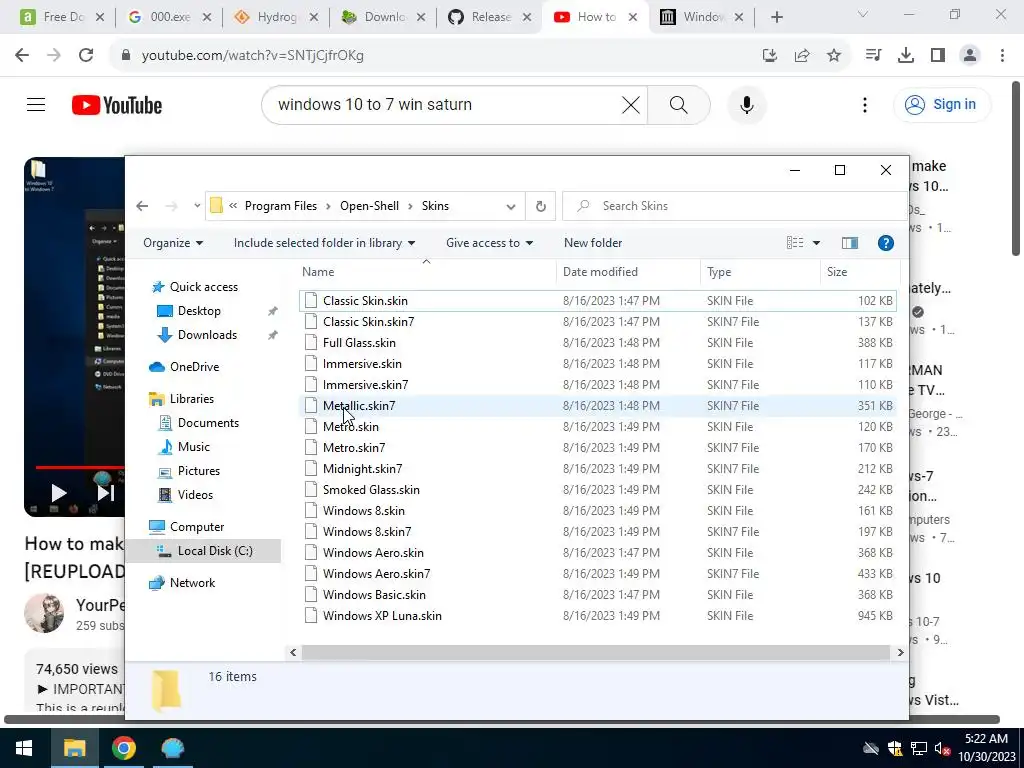
Task: Open Include selected folder in library dropdown
Action: click(325, 243)
